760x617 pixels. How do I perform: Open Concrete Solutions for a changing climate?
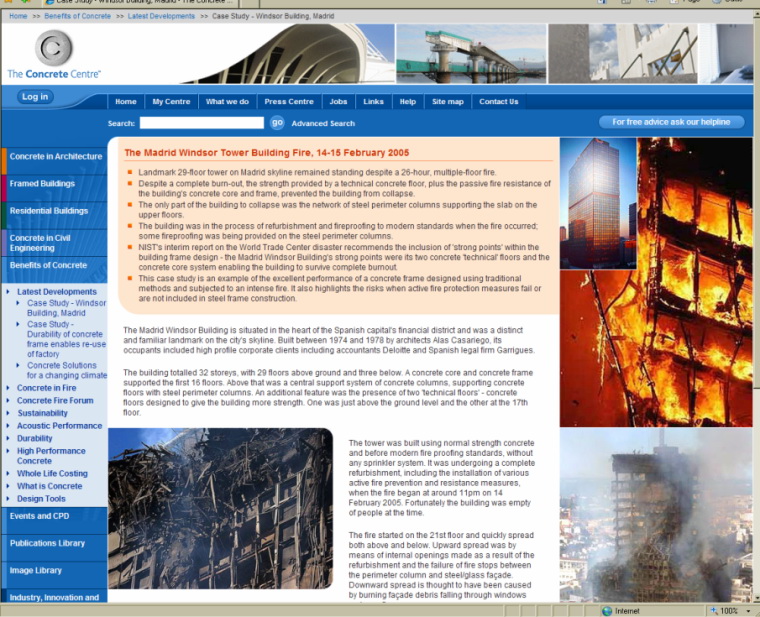[x=67, y=370]
